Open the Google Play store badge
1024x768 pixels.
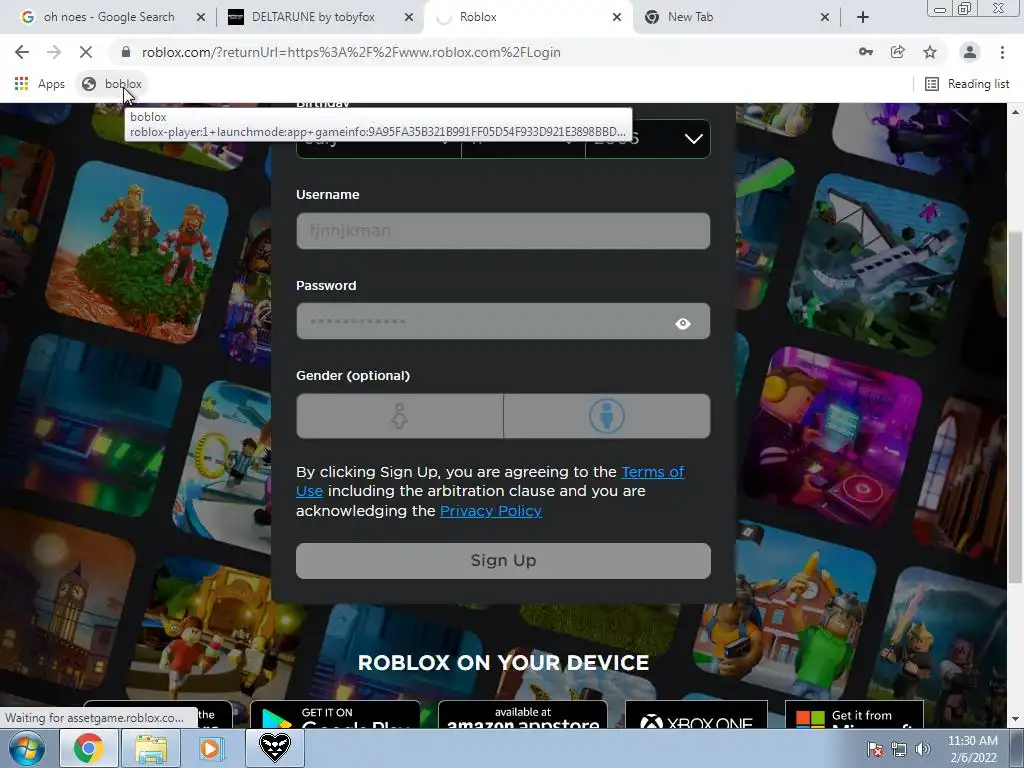[x=335, y=715]
